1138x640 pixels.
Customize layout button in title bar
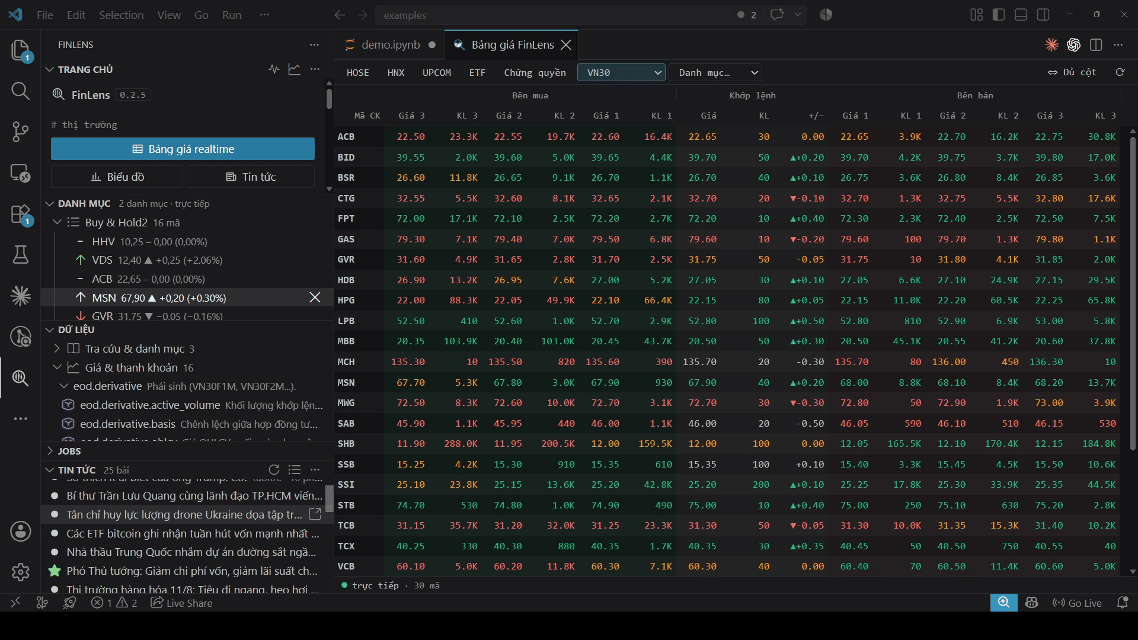point(977,15)
